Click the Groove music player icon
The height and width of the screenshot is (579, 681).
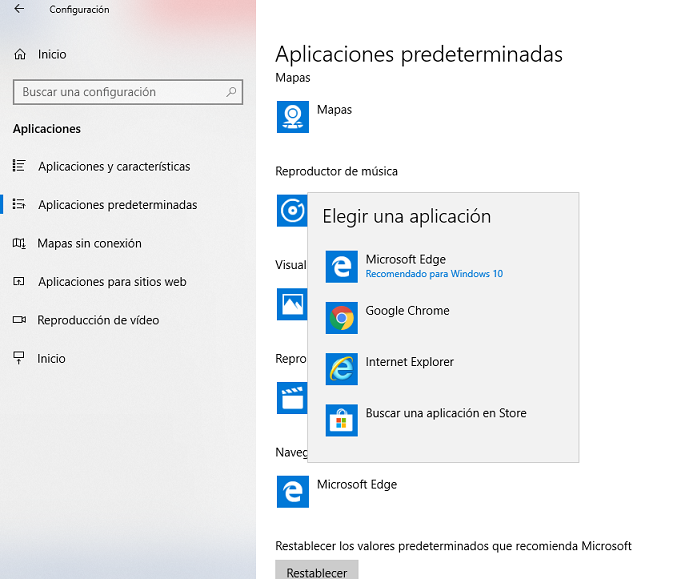click(x=292, y=211)
